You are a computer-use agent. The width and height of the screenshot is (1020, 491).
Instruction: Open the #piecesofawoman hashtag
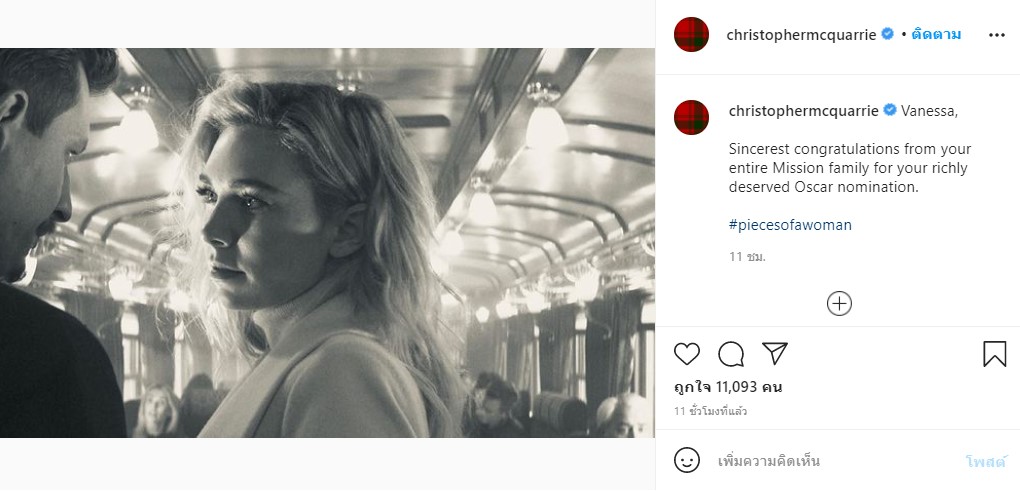(790, 225)
